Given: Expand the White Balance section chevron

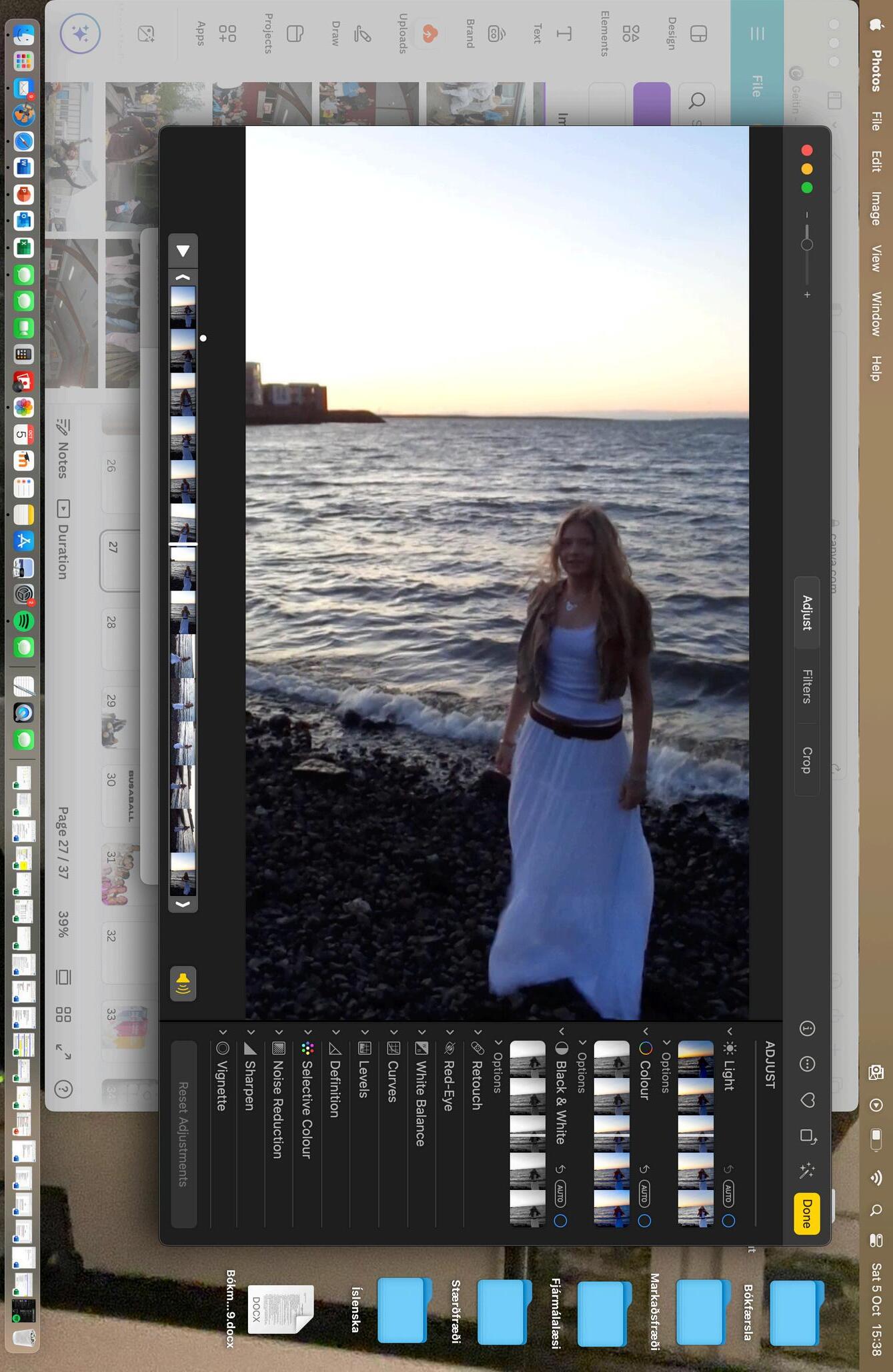Looking at the screenshot, I should pyautogui.click(x=421, y=1032).
